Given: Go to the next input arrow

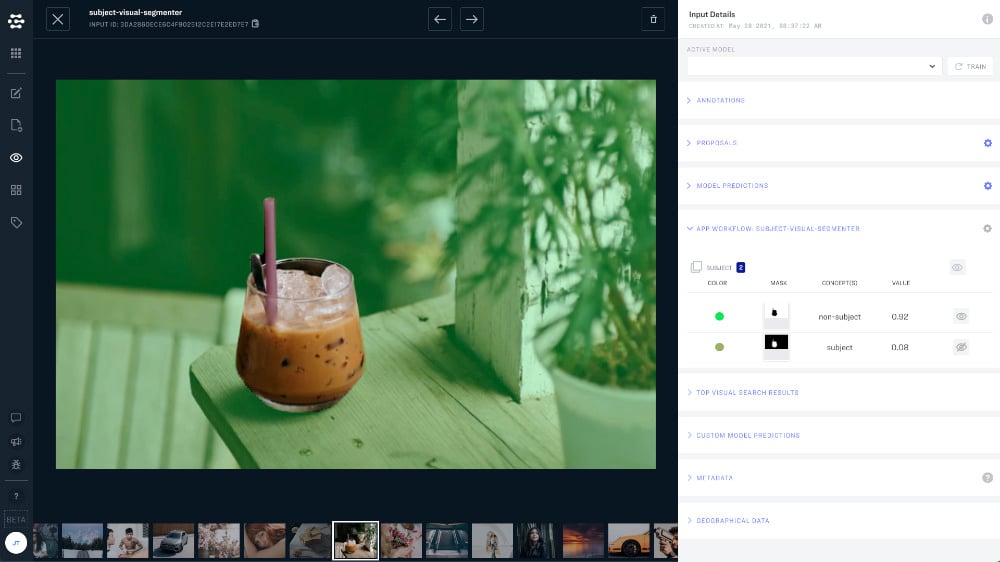Looking at the screenshot, I should coord(471,19).
